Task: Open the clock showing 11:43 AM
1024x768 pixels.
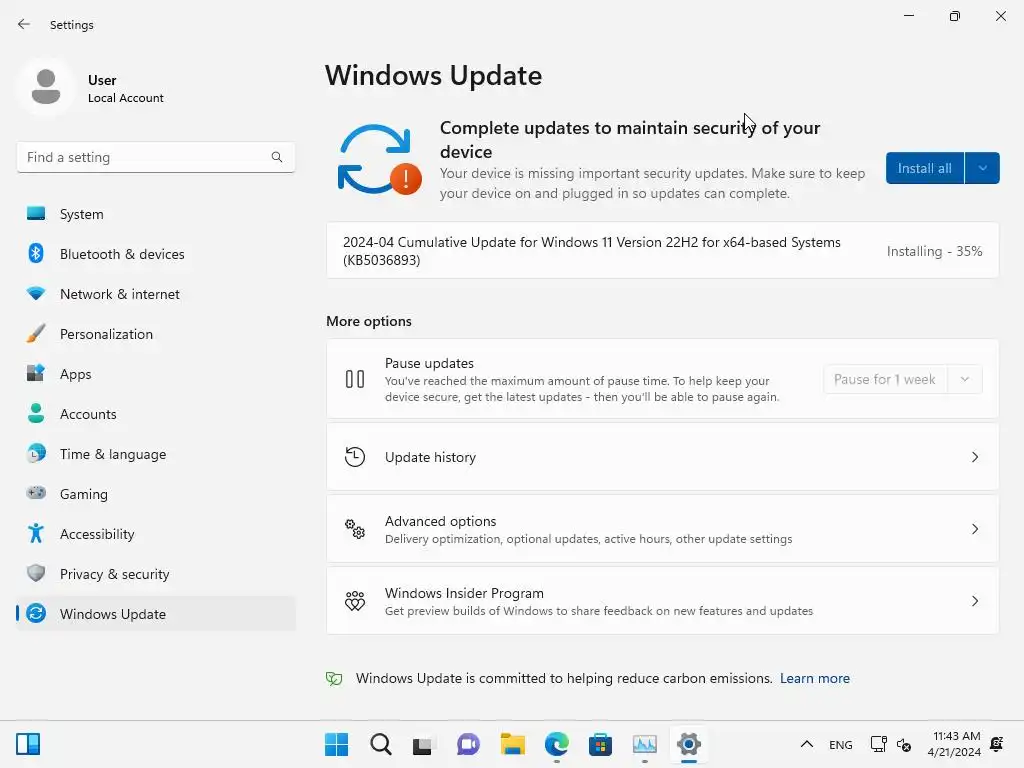Action: (x=954, y=744)
